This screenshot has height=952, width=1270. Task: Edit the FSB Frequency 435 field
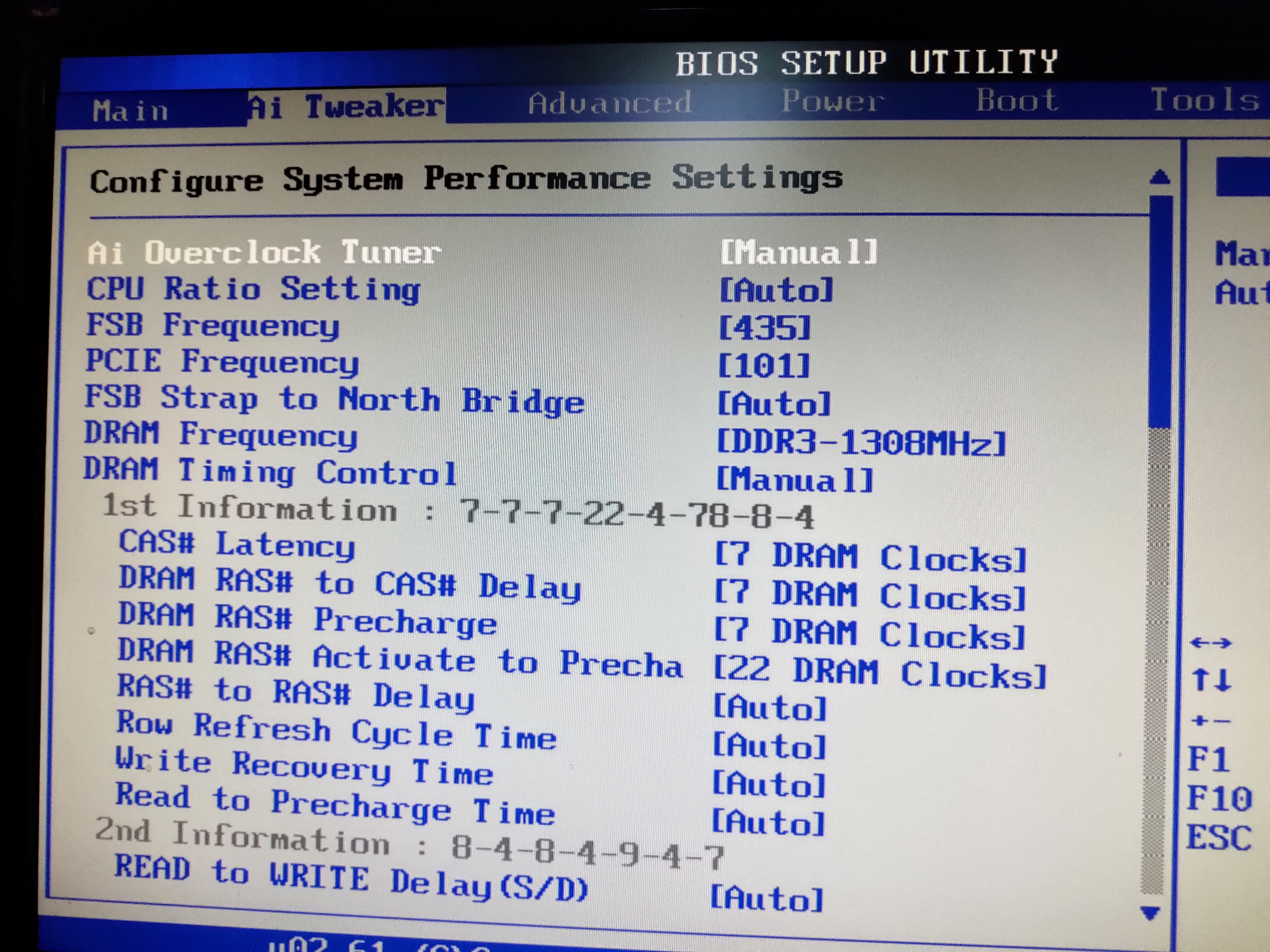point(764,328)
